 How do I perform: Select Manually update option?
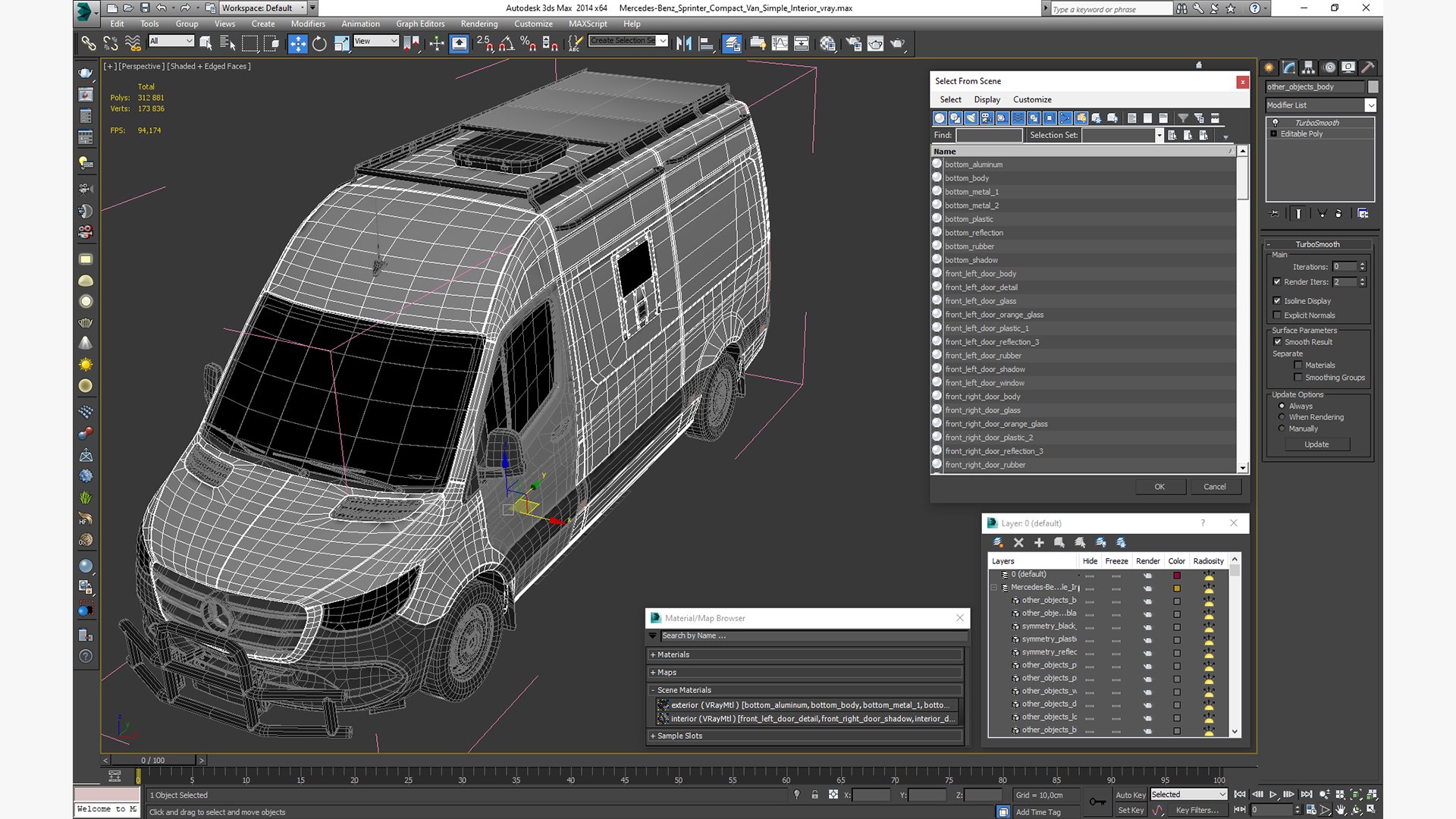[x=1282, y=428]
